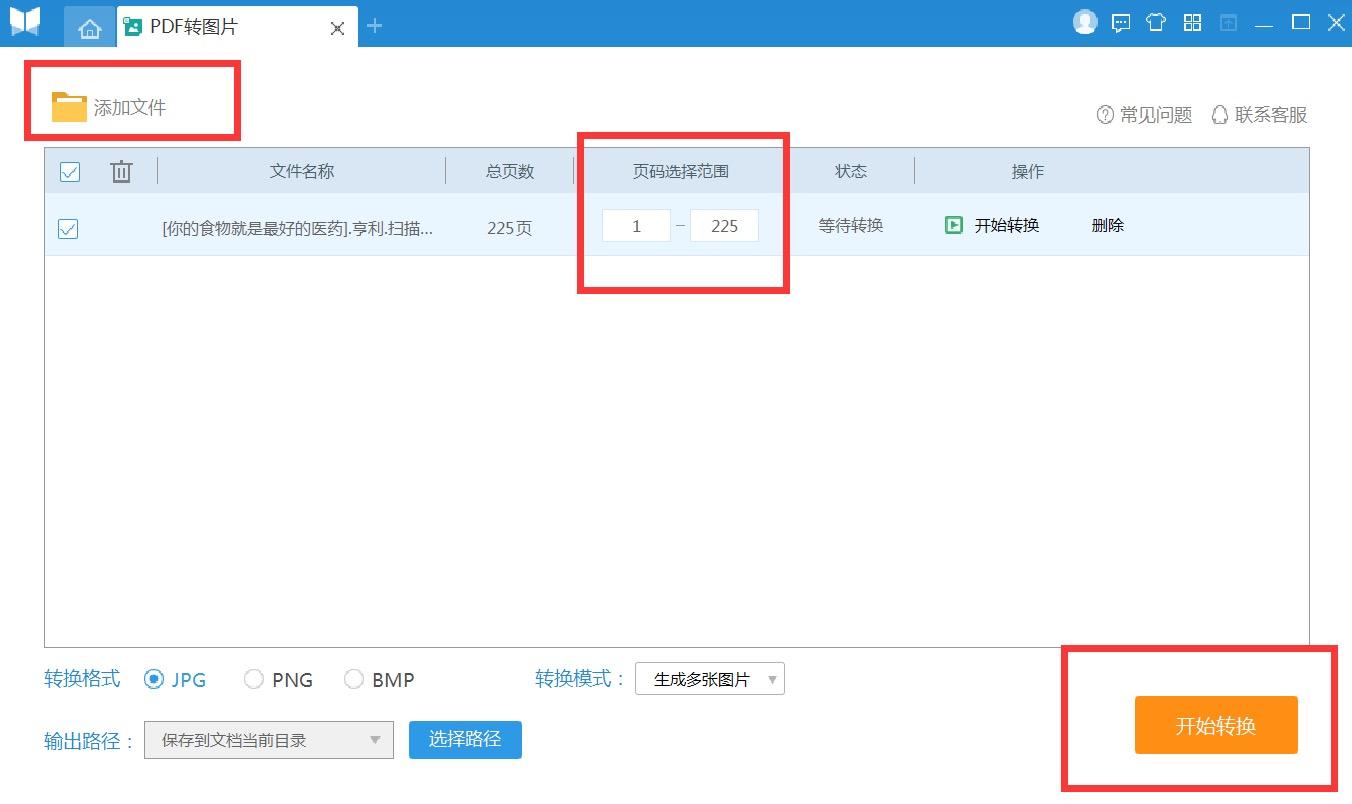Click the orange 开始转换 button
This screenshot has width=1352, height=804.
(x=1216, y=725)
